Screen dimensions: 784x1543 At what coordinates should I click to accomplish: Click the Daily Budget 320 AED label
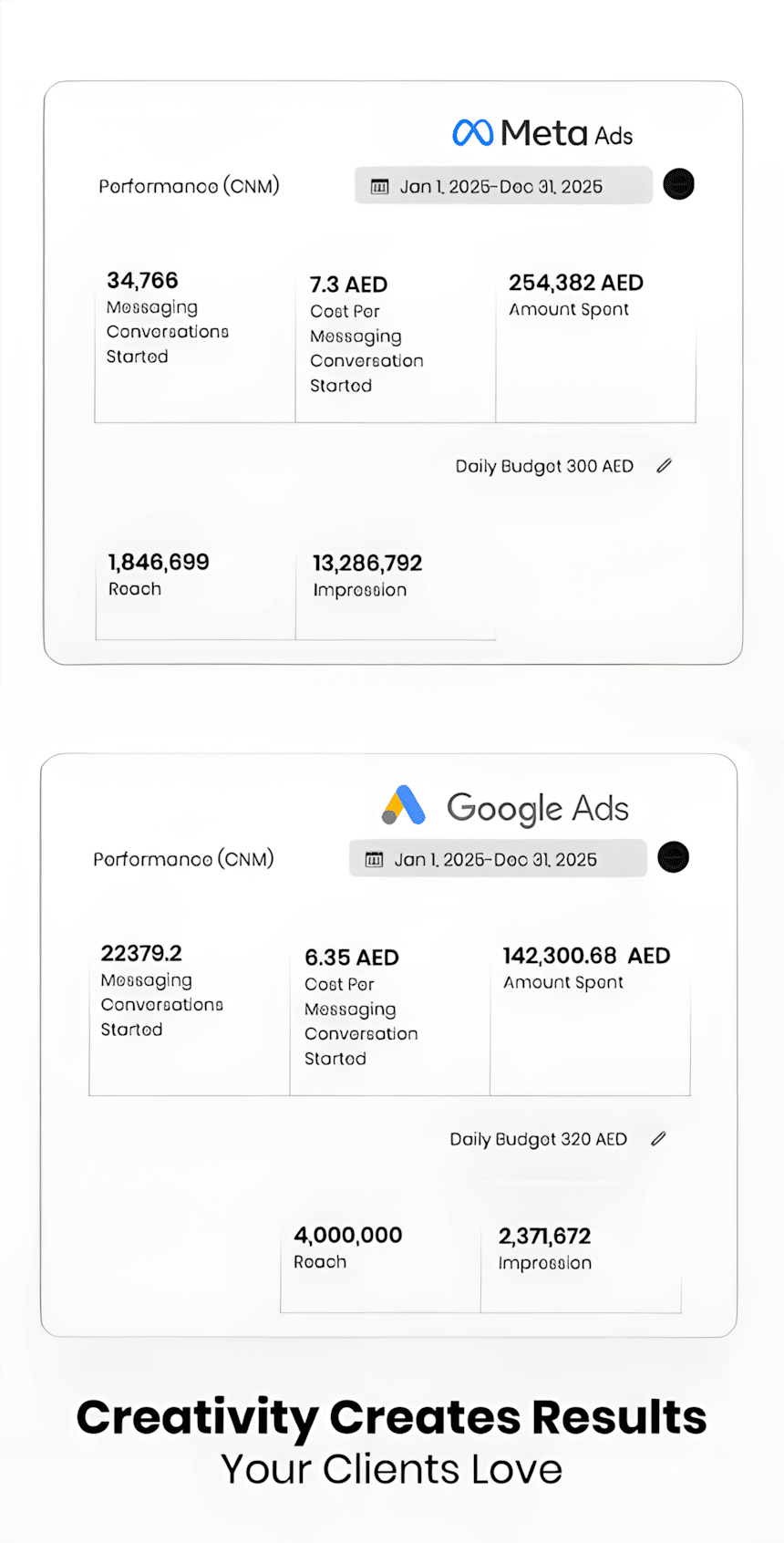pos(538,1139)
